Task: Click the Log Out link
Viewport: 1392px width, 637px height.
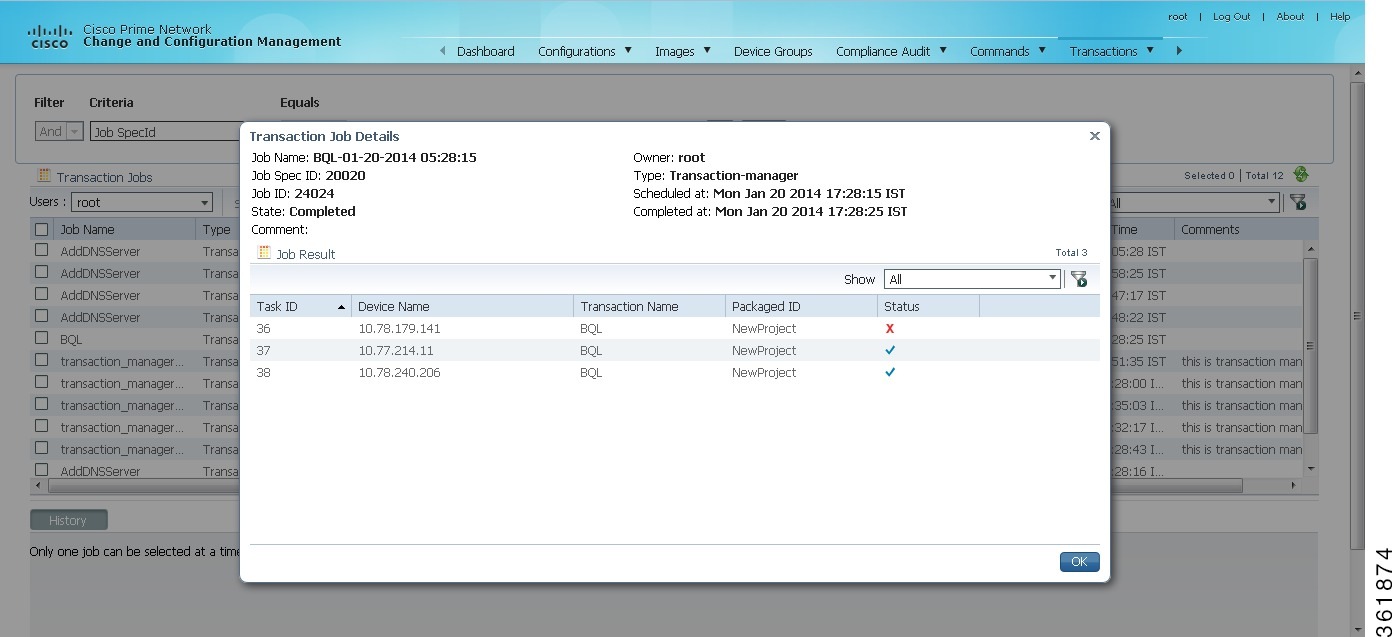Action: [1231, 16]
